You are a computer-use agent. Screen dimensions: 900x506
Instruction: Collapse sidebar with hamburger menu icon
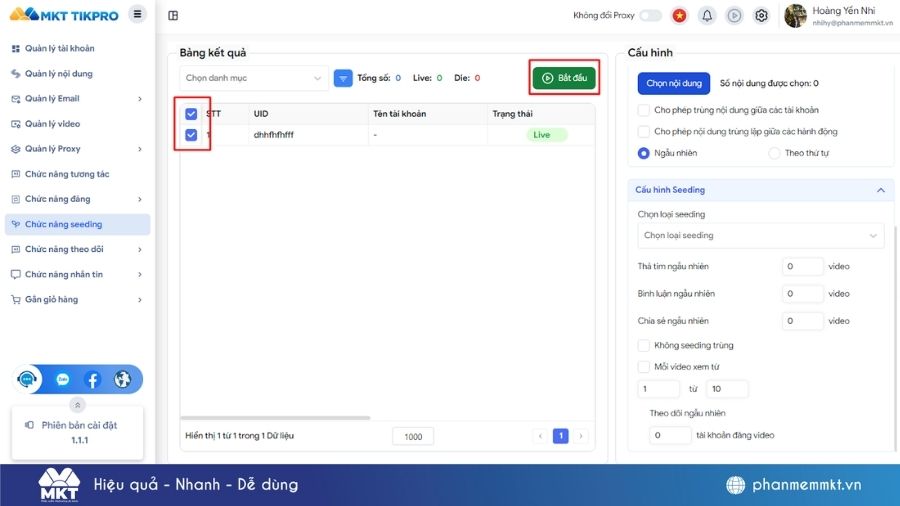click(137, 14)
